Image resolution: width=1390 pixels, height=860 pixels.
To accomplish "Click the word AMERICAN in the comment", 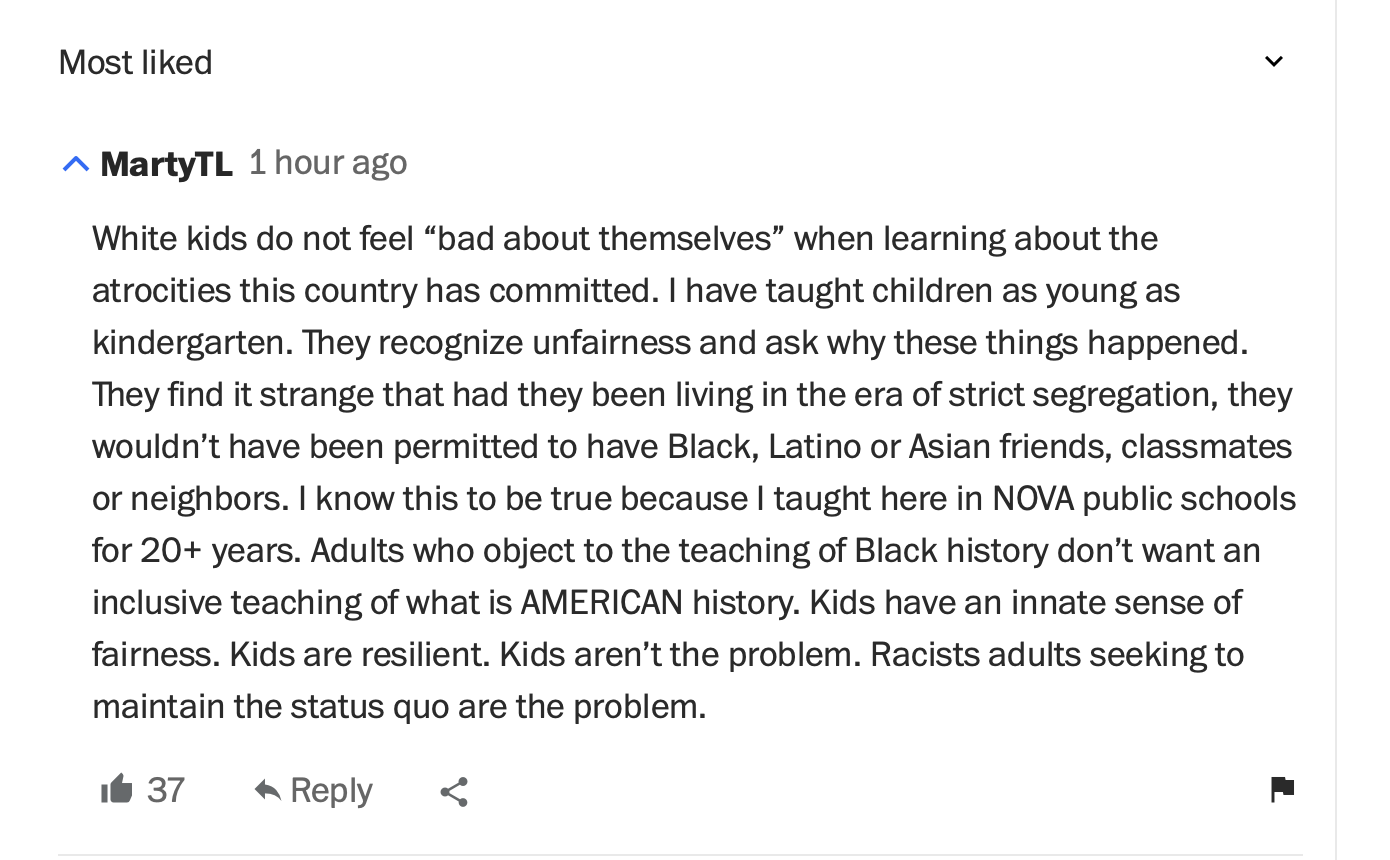I will pos(602,602).
